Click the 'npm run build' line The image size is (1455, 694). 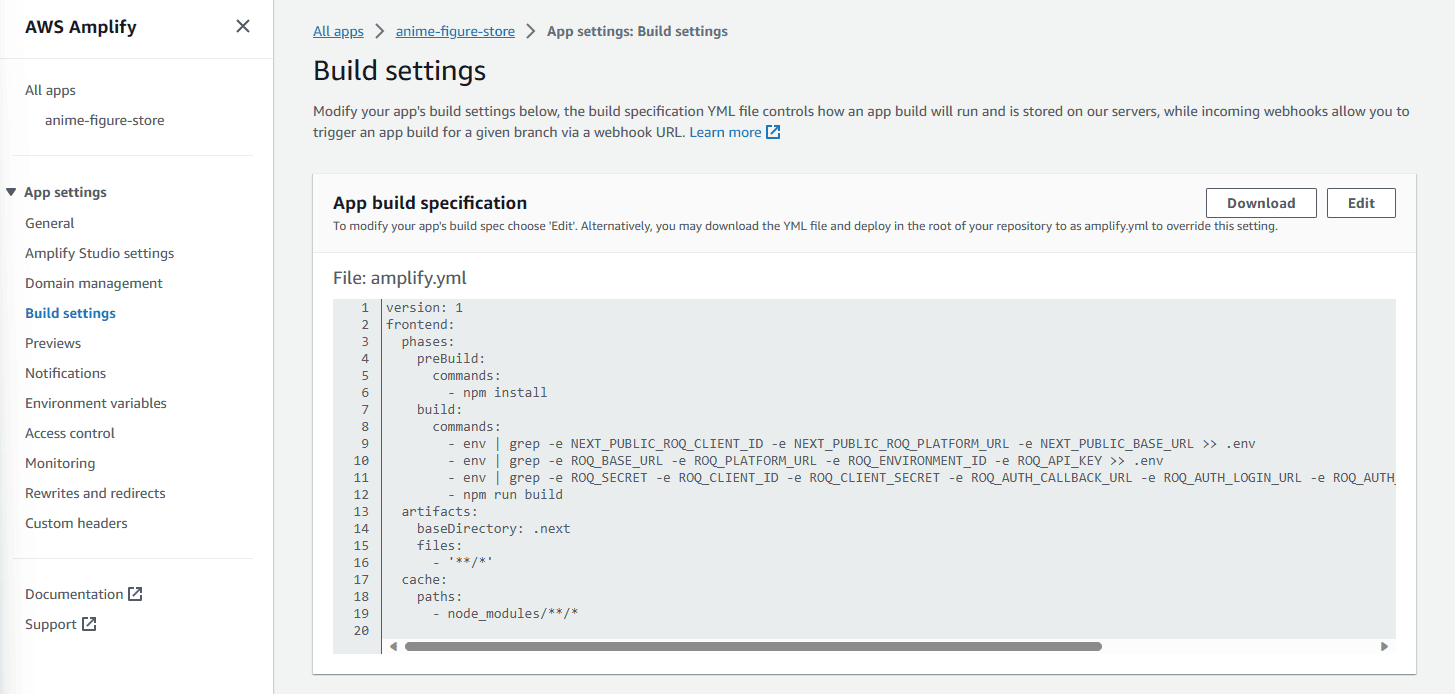click(505, 494)
